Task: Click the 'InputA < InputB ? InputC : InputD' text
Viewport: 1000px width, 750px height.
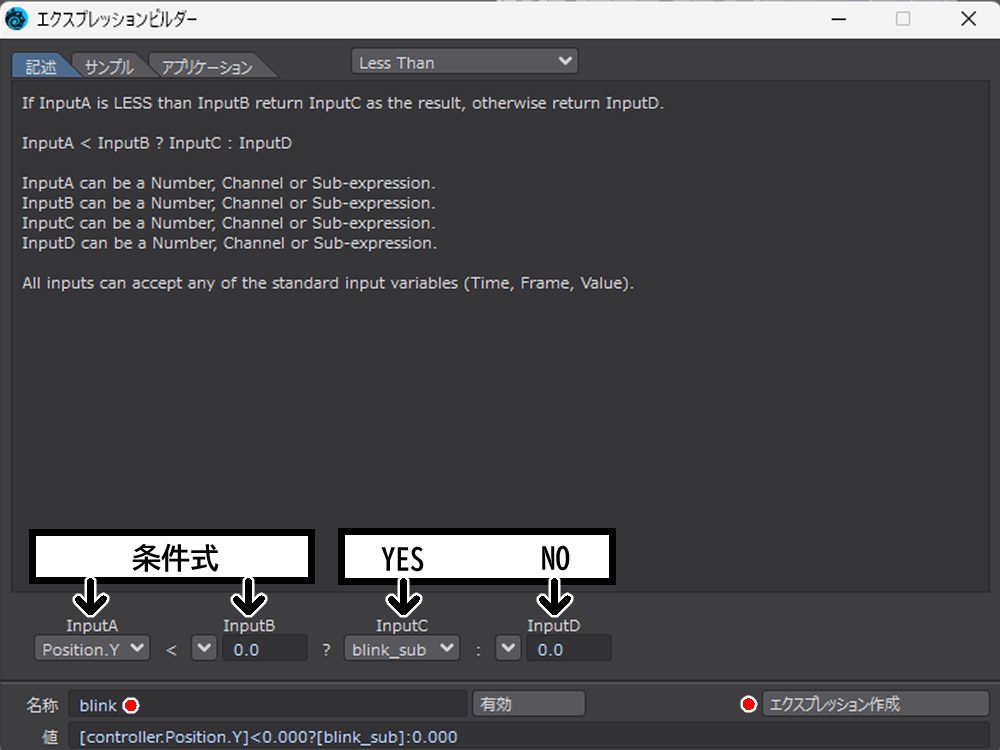Action: click(x=157, y=143)
